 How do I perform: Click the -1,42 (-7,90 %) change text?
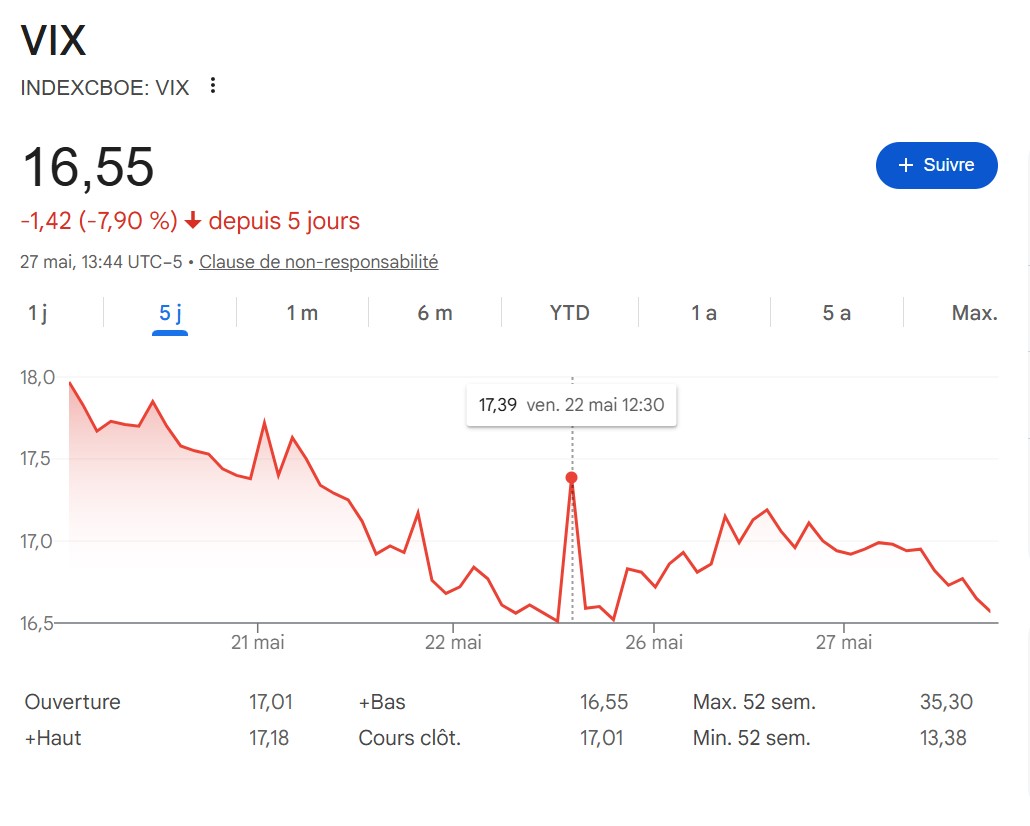[x=99, y=221]
